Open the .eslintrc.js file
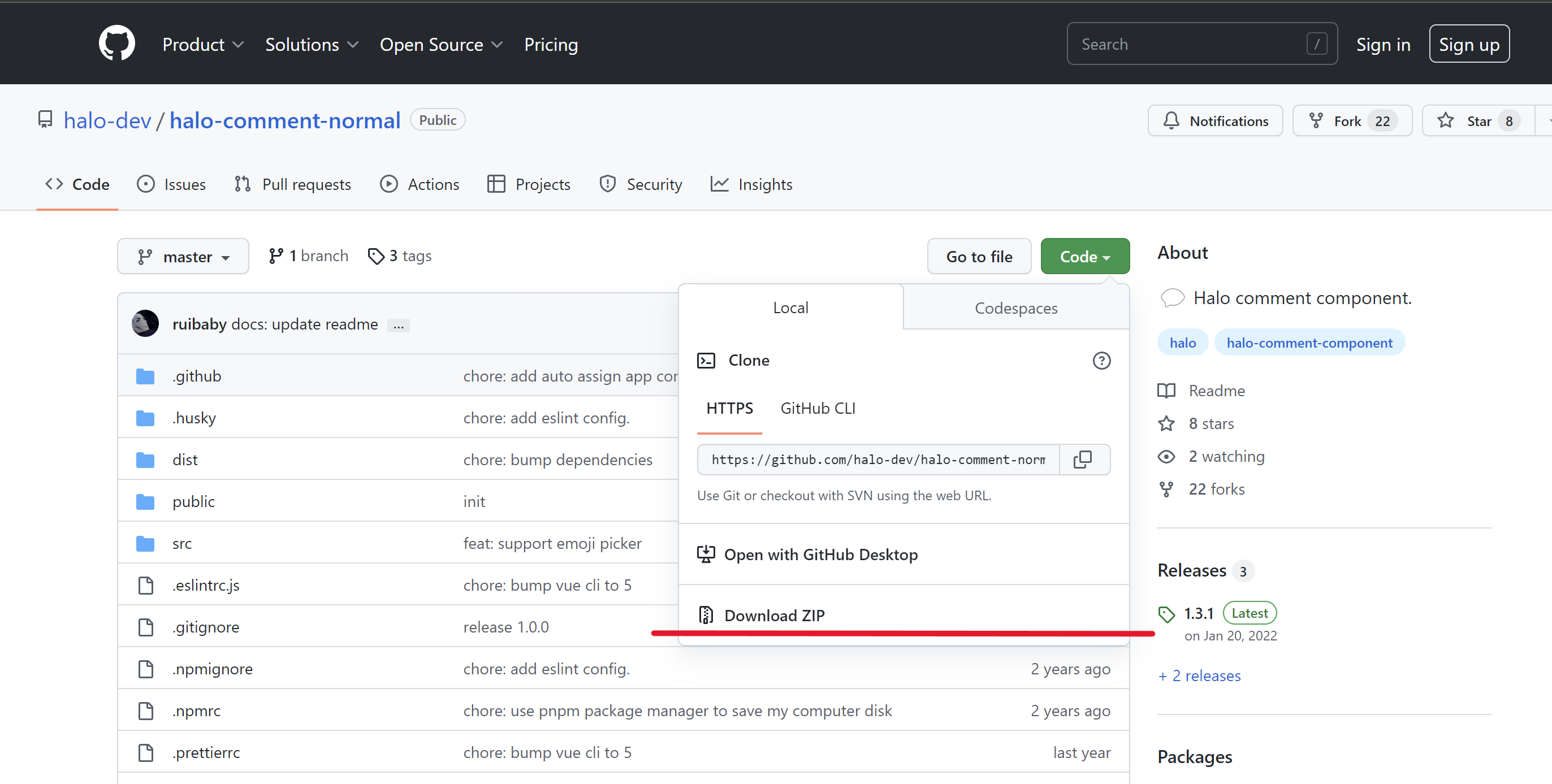1552x784 pixels. coord(205,585)
